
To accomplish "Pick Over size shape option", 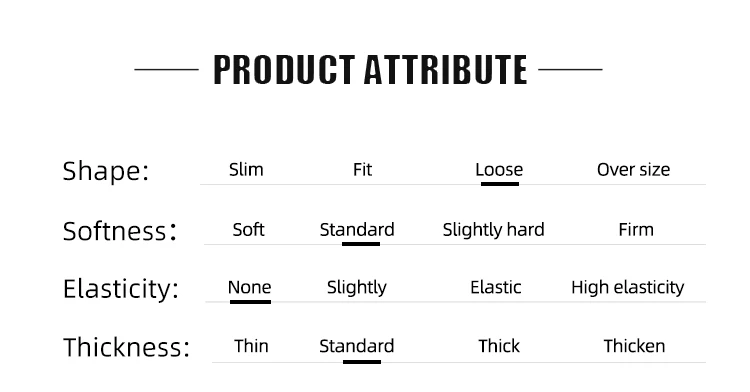I will coord(633,170).
